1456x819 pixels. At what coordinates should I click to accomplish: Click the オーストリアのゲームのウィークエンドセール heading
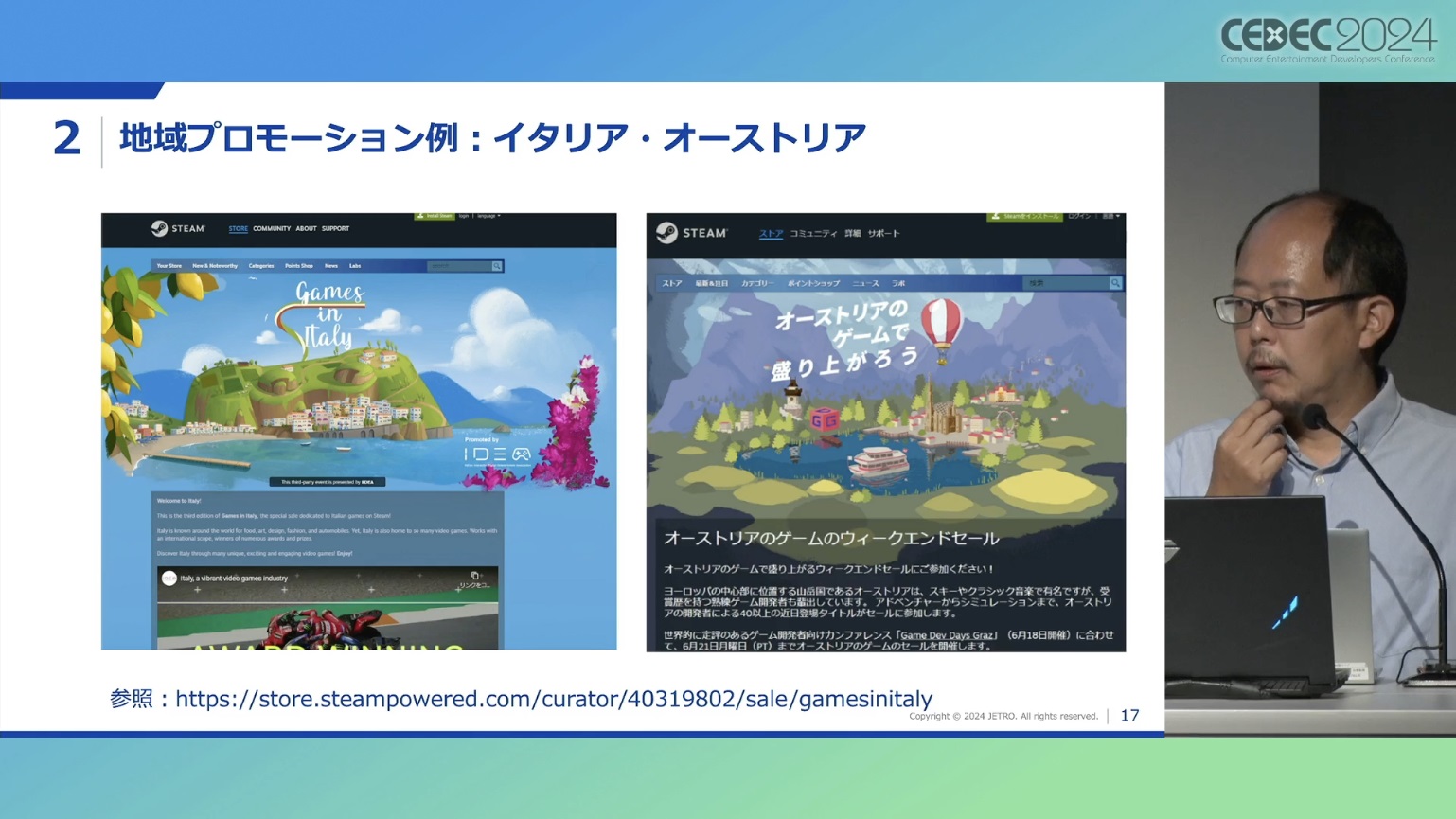831,538
